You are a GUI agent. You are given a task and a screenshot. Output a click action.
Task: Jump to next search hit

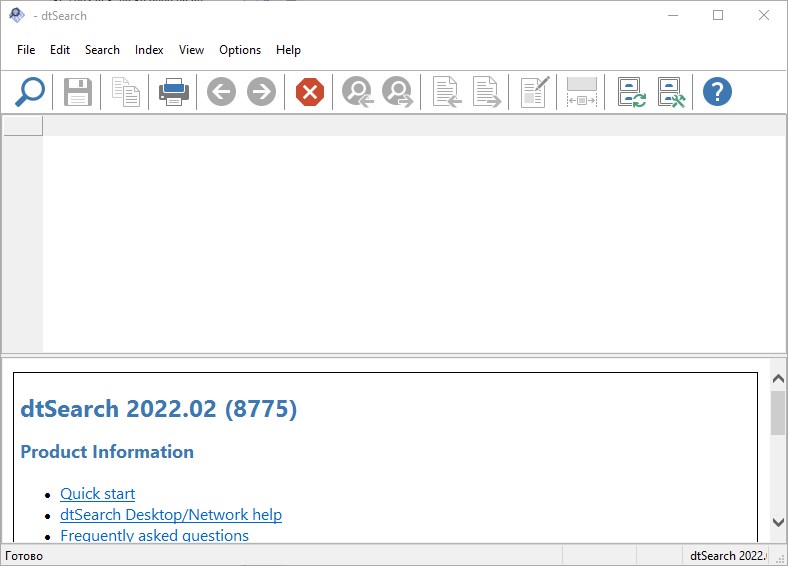click(x=398, y=92)
